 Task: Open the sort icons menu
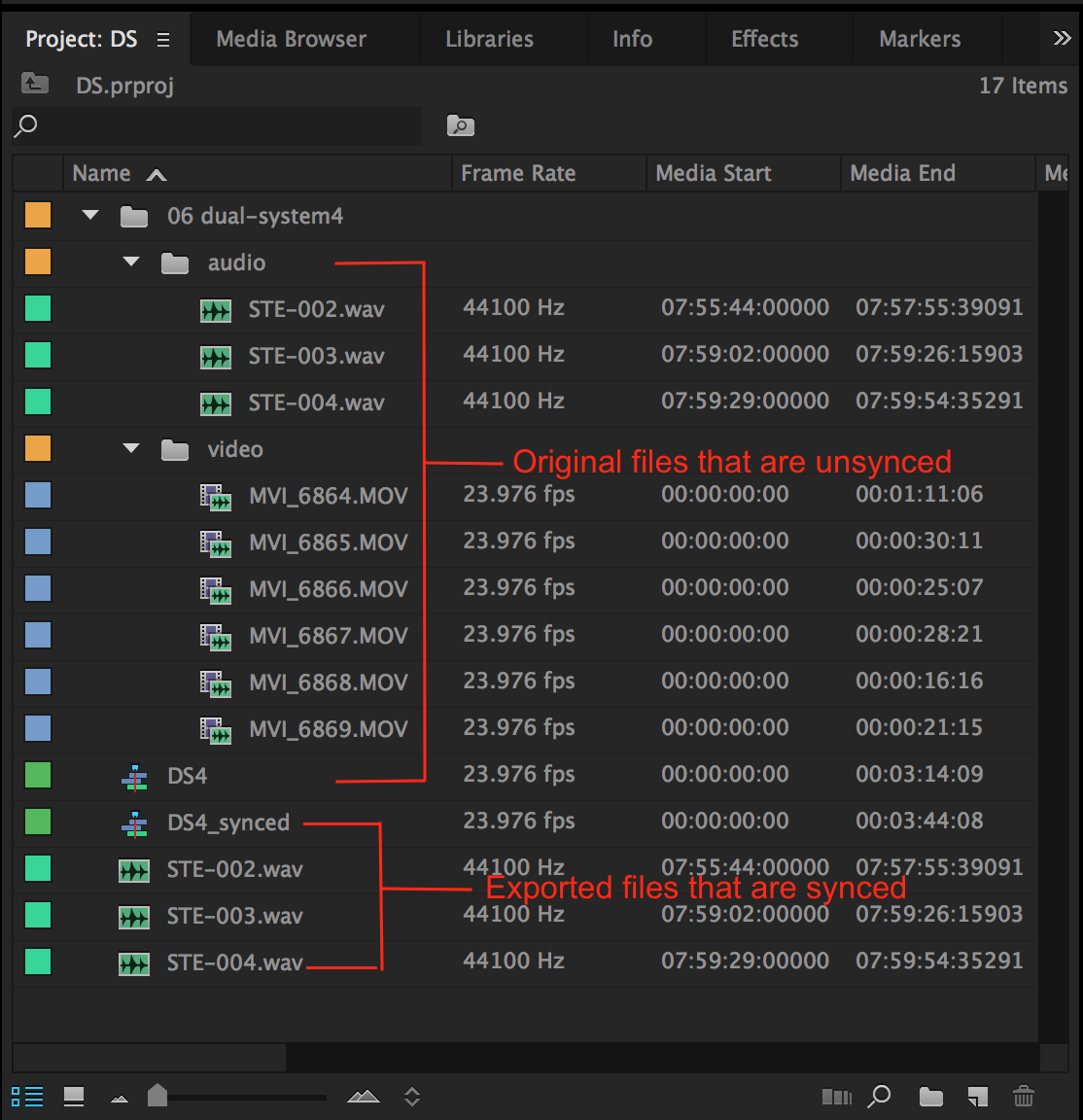[412, 1097]
